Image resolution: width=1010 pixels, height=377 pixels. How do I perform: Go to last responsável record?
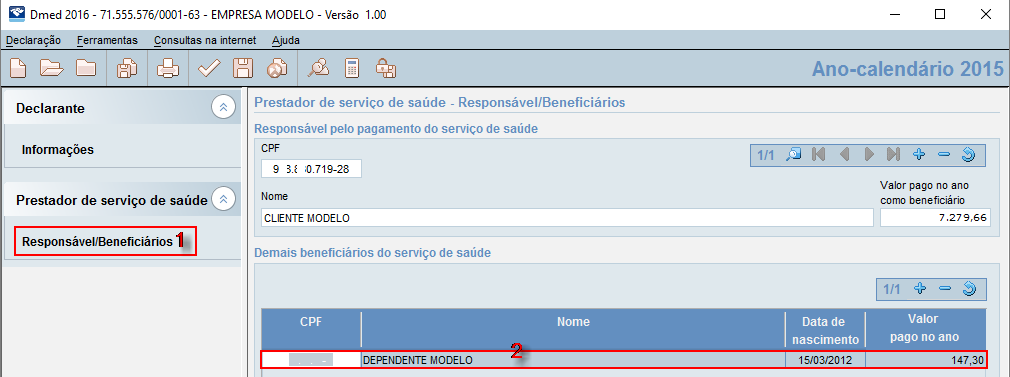point(893,155)
